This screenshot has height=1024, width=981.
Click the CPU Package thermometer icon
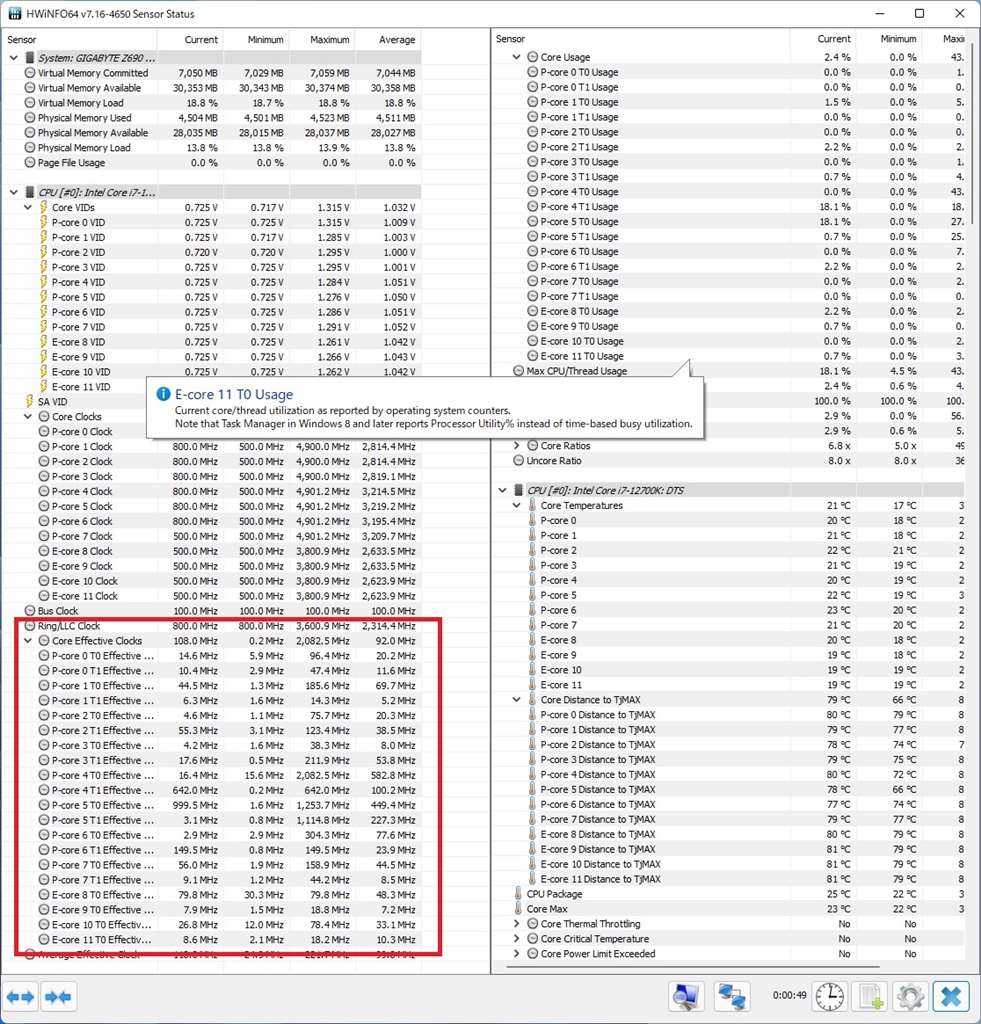coord(519,893)
